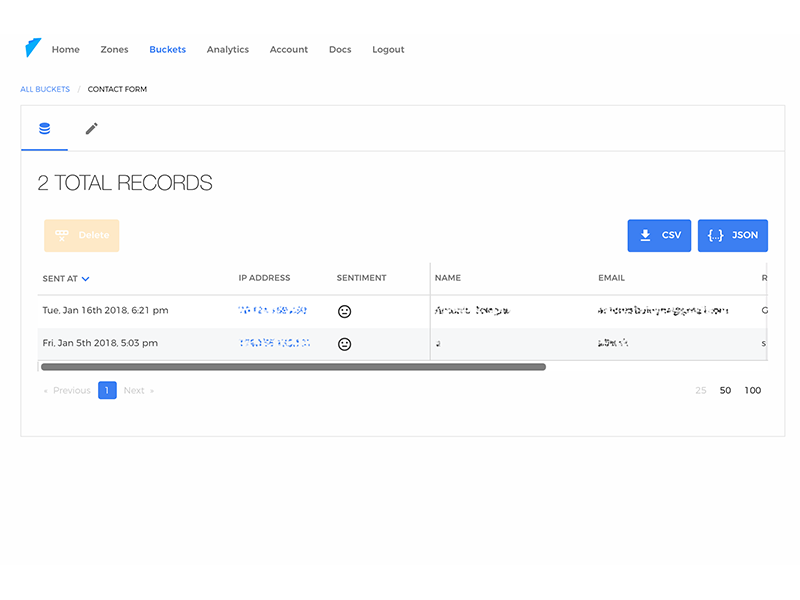Show 100 records per page

753,390
